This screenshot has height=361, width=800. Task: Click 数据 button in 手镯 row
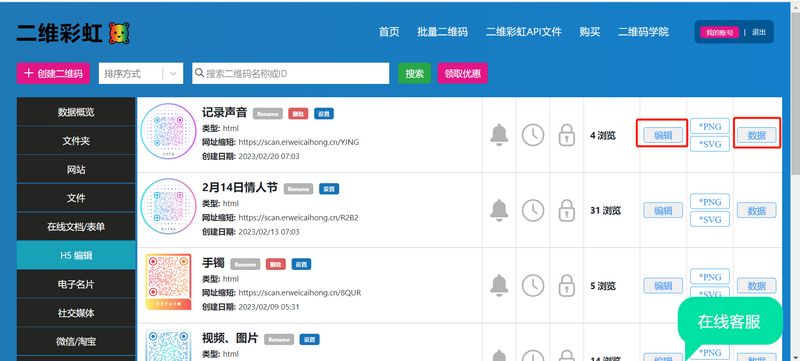click(757, 286)
